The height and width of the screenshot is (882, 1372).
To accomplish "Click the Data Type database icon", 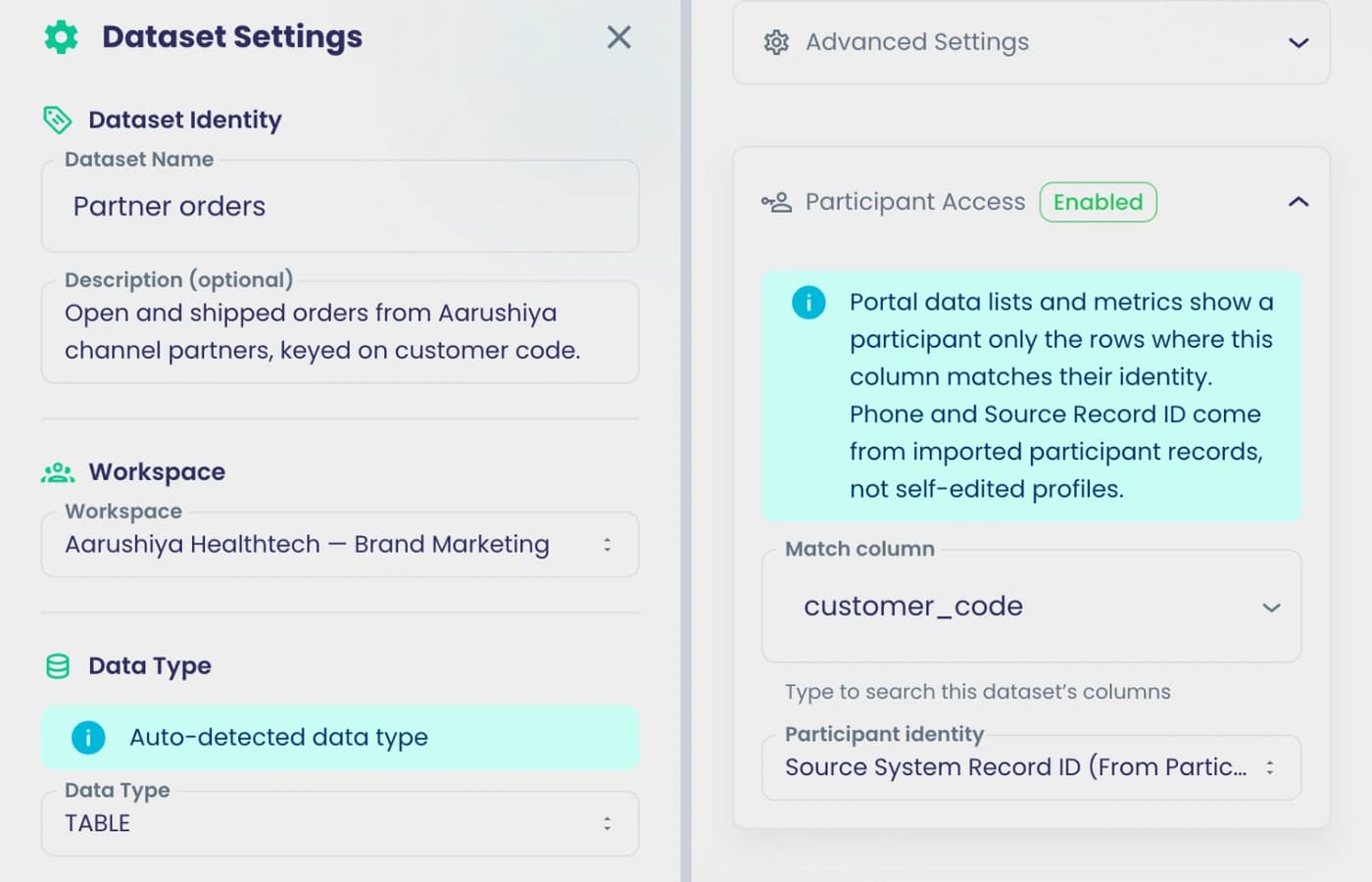I will (58, 666).
